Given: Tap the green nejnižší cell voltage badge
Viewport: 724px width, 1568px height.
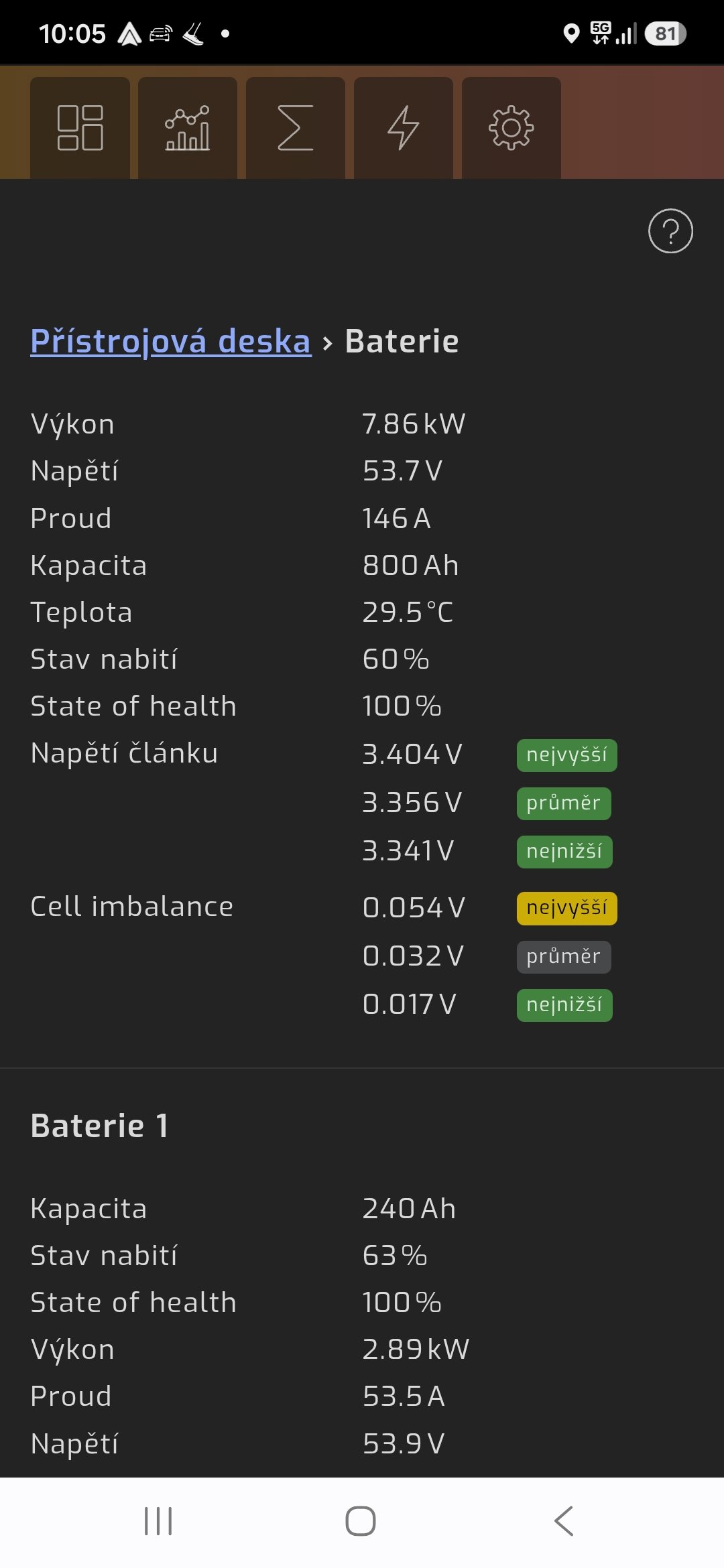Looking at the screenshot, I should [564, 852].
